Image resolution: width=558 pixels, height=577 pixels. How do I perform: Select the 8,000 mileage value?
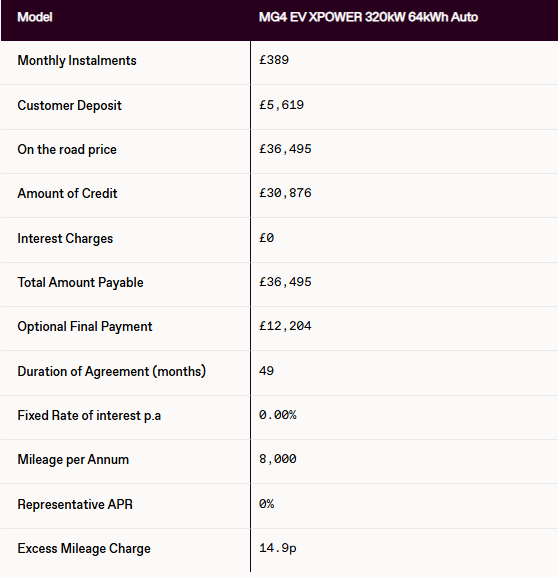278,459
